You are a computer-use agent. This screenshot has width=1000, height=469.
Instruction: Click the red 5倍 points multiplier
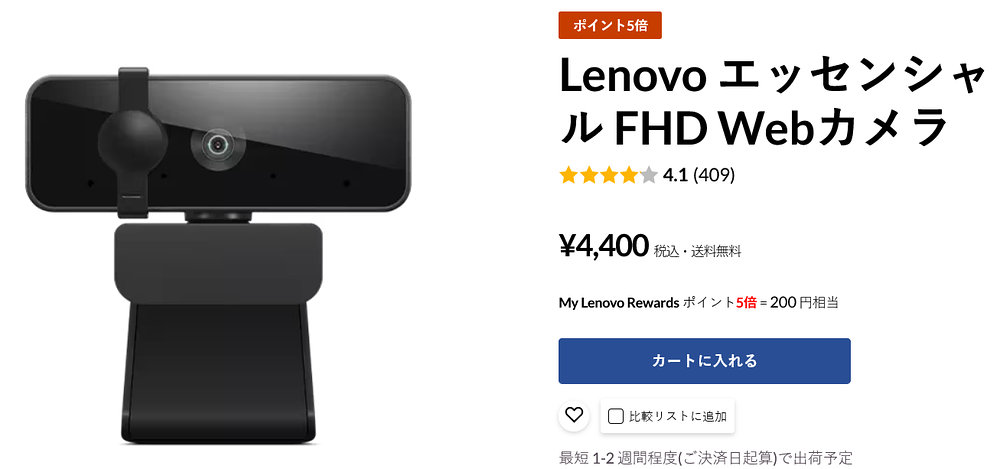click(746, 303)
